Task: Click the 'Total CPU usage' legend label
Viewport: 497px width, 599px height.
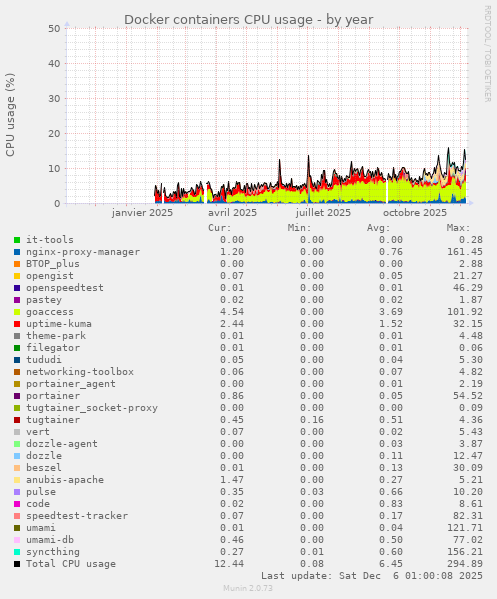Action: pos(71,564)
